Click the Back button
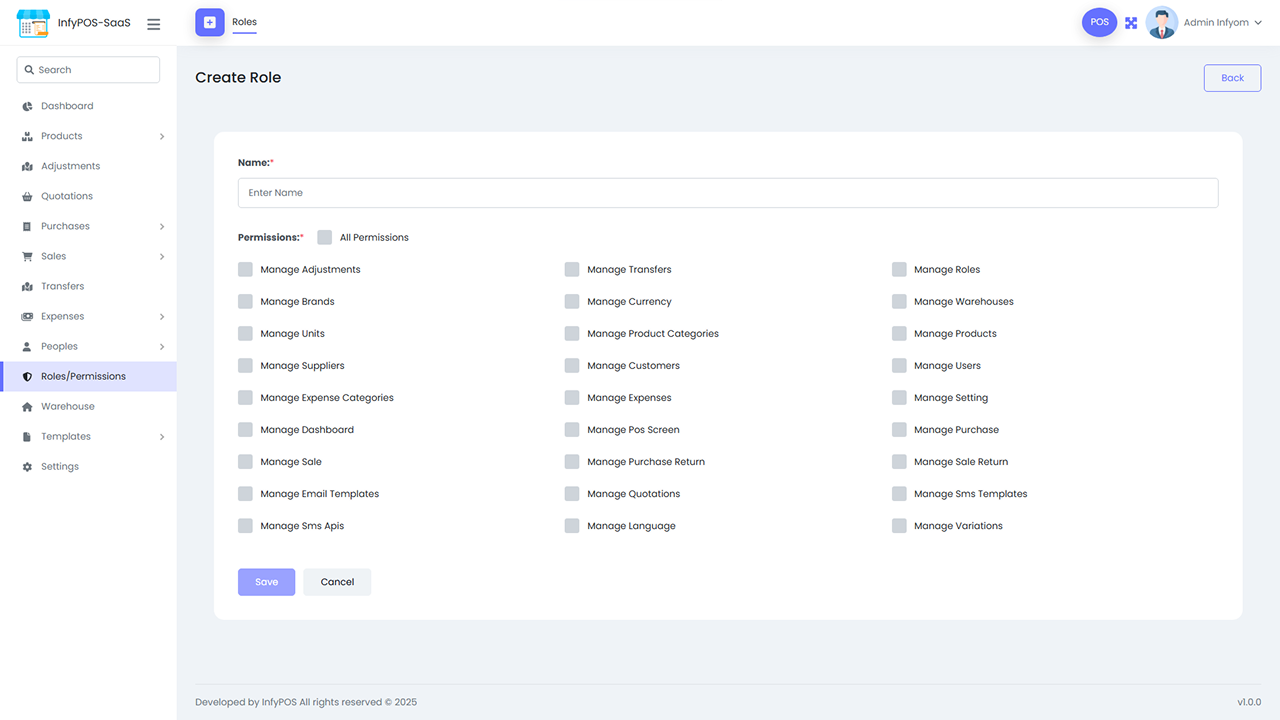1280x720 pixels. pyautogui.click(x=1232, y=77)
